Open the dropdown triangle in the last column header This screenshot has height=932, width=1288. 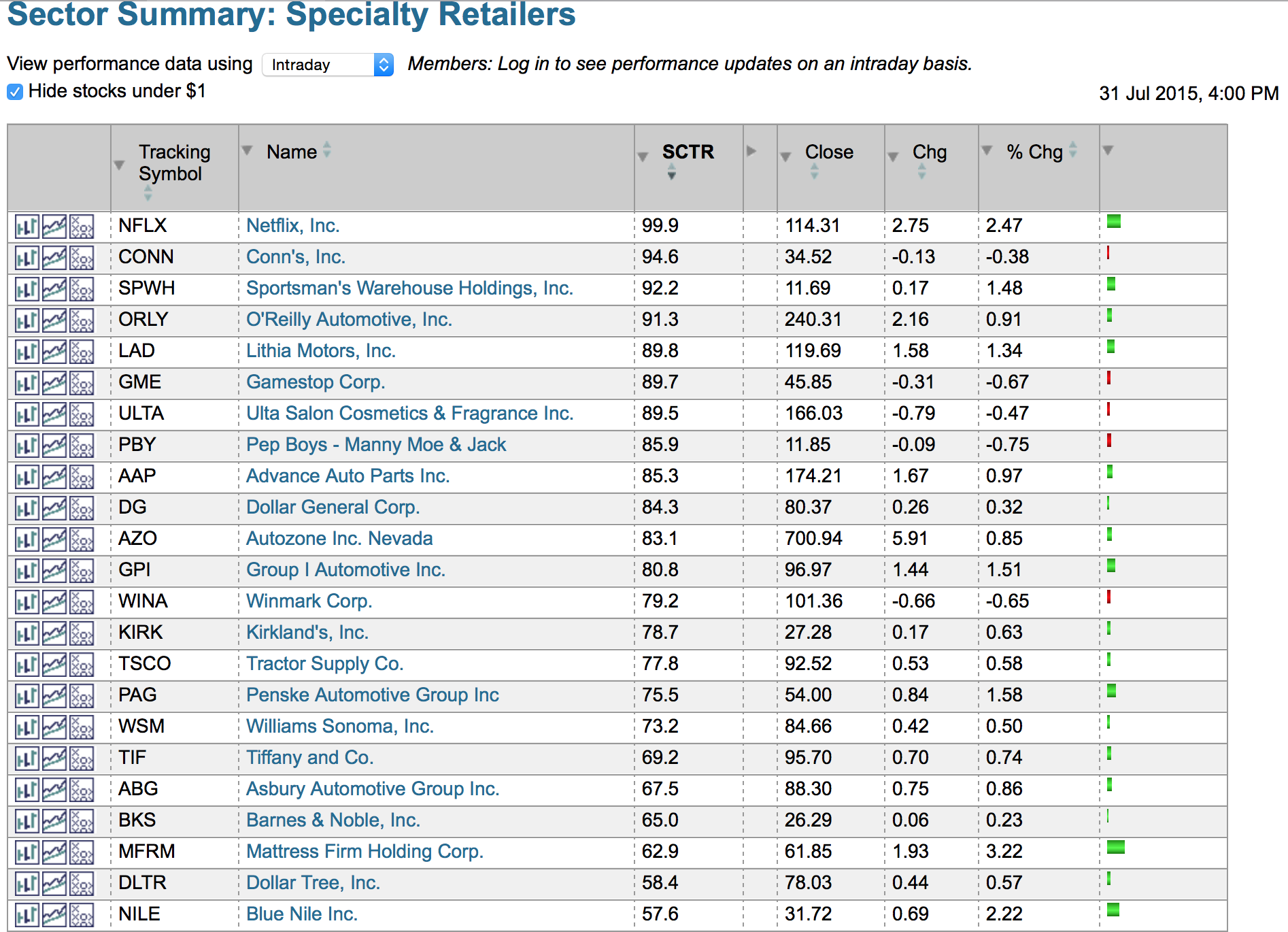[x=1108, y=150]
